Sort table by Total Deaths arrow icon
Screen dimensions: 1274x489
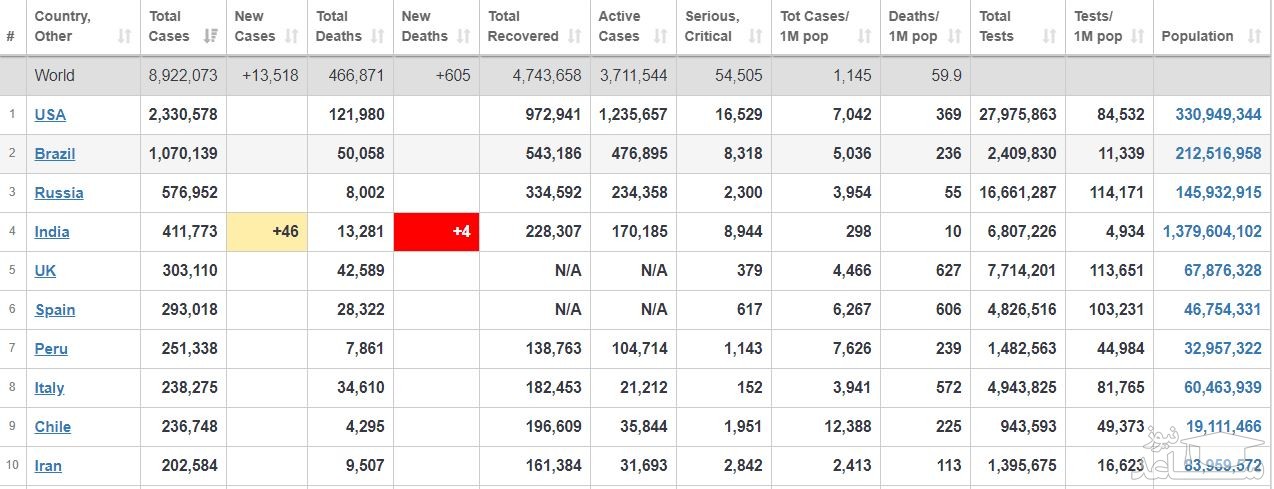(x=376, y=36)
